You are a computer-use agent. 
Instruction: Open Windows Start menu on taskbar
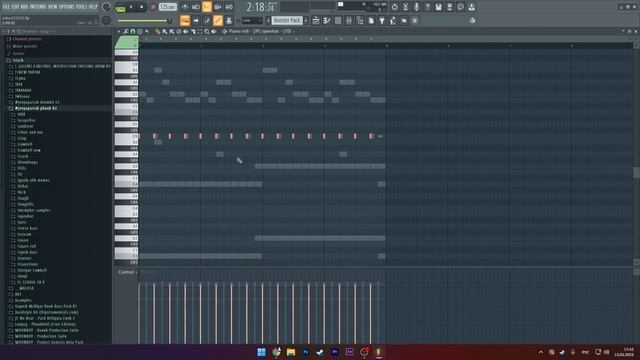point(262,352)
